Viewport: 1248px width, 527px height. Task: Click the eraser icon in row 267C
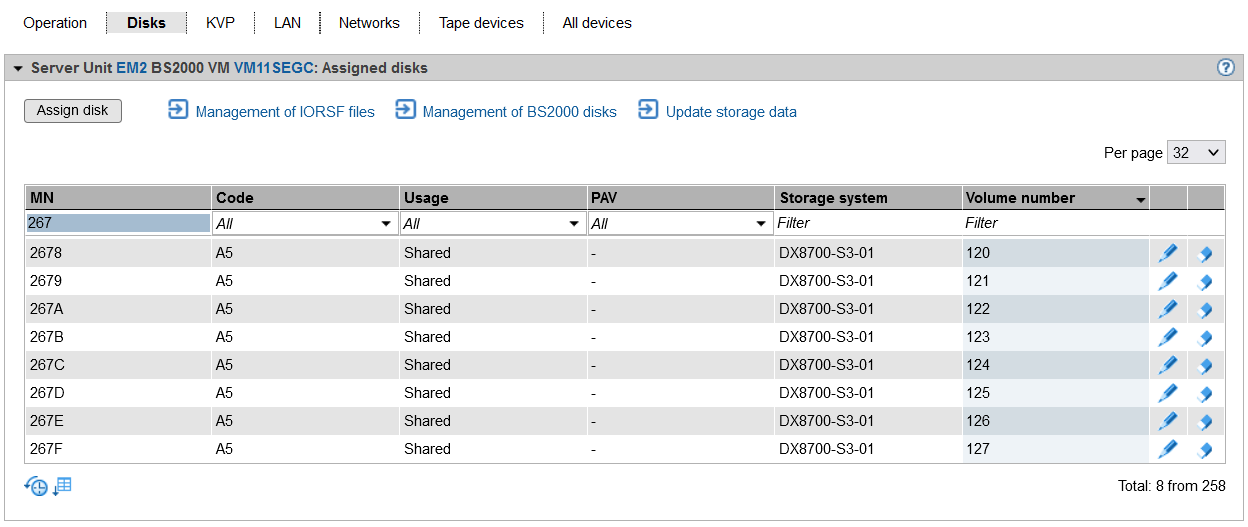(x=1205, y=365)
